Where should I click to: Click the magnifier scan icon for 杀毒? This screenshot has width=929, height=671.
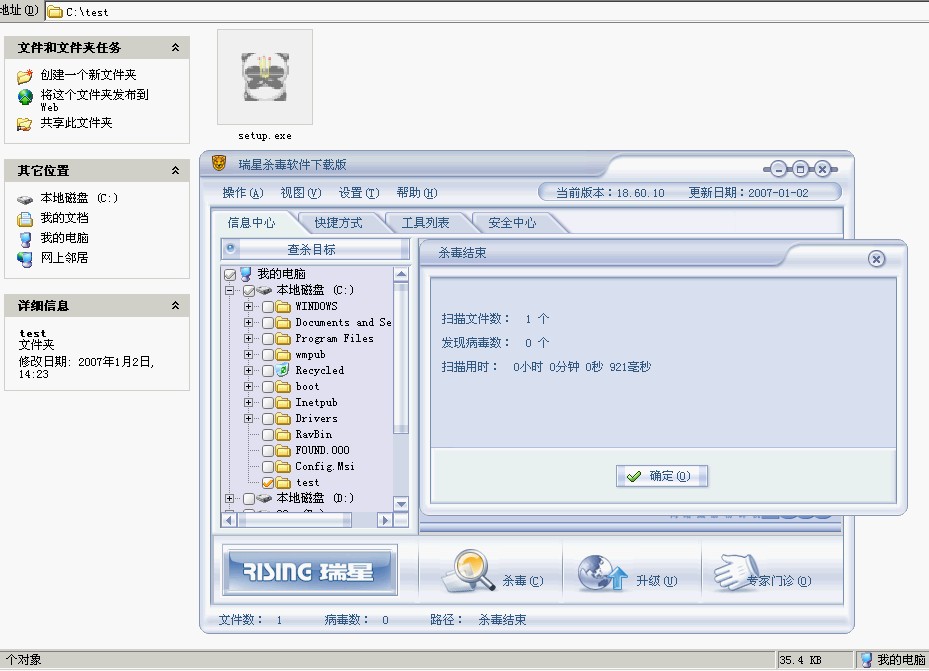click(x=469, y=570)
